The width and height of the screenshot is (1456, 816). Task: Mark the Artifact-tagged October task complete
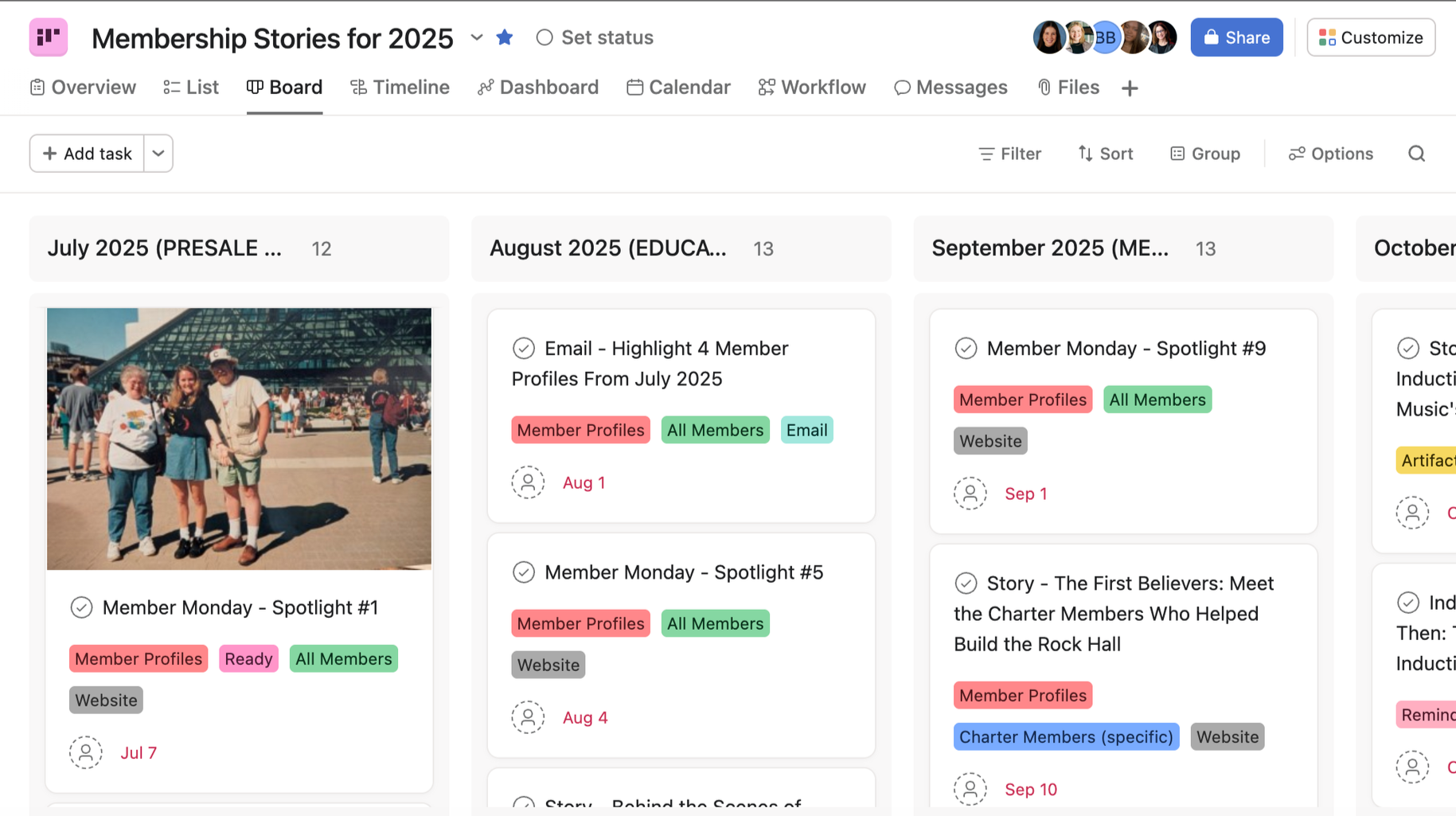point(1408,349)
